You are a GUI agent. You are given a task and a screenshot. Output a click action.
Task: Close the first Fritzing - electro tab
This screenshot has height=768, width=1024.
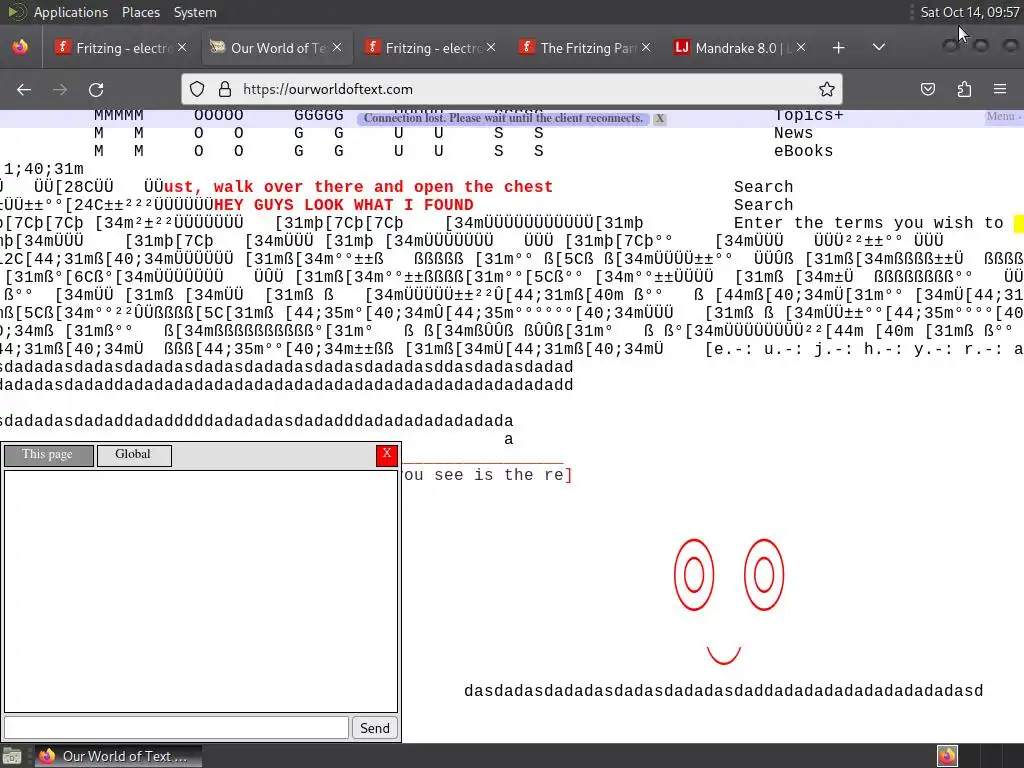tap(182, 48)
